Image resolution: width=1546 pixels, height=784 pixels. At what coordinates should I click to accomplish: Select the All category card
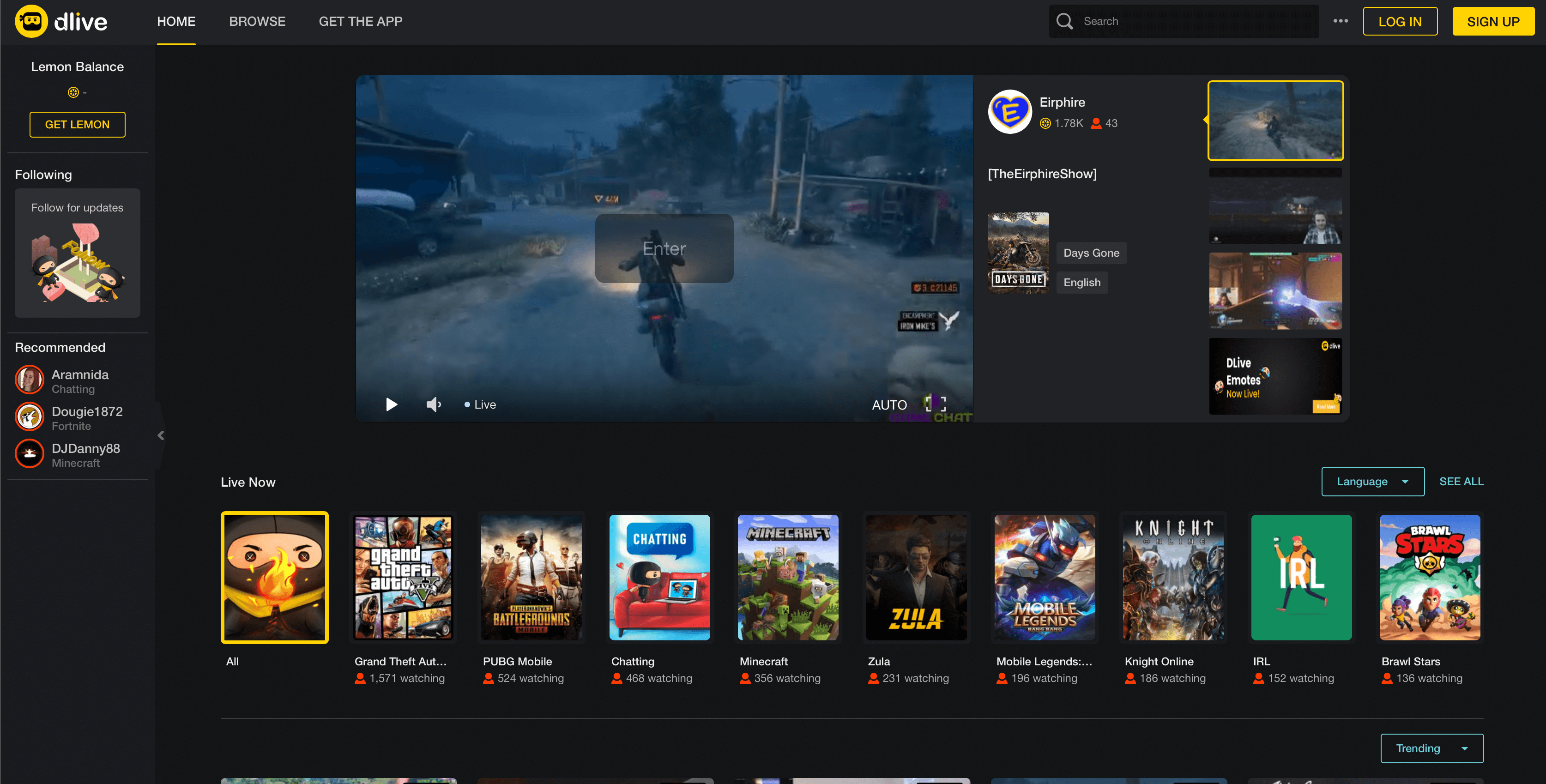[274, 578]
